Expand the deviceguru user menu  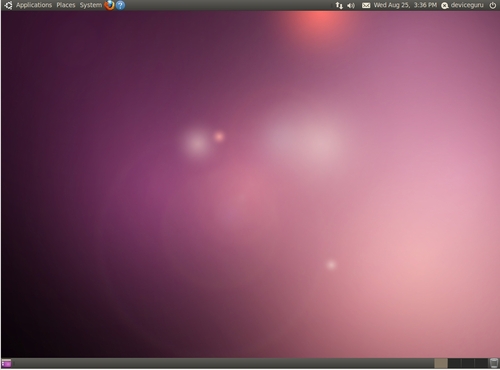[467, 5]
